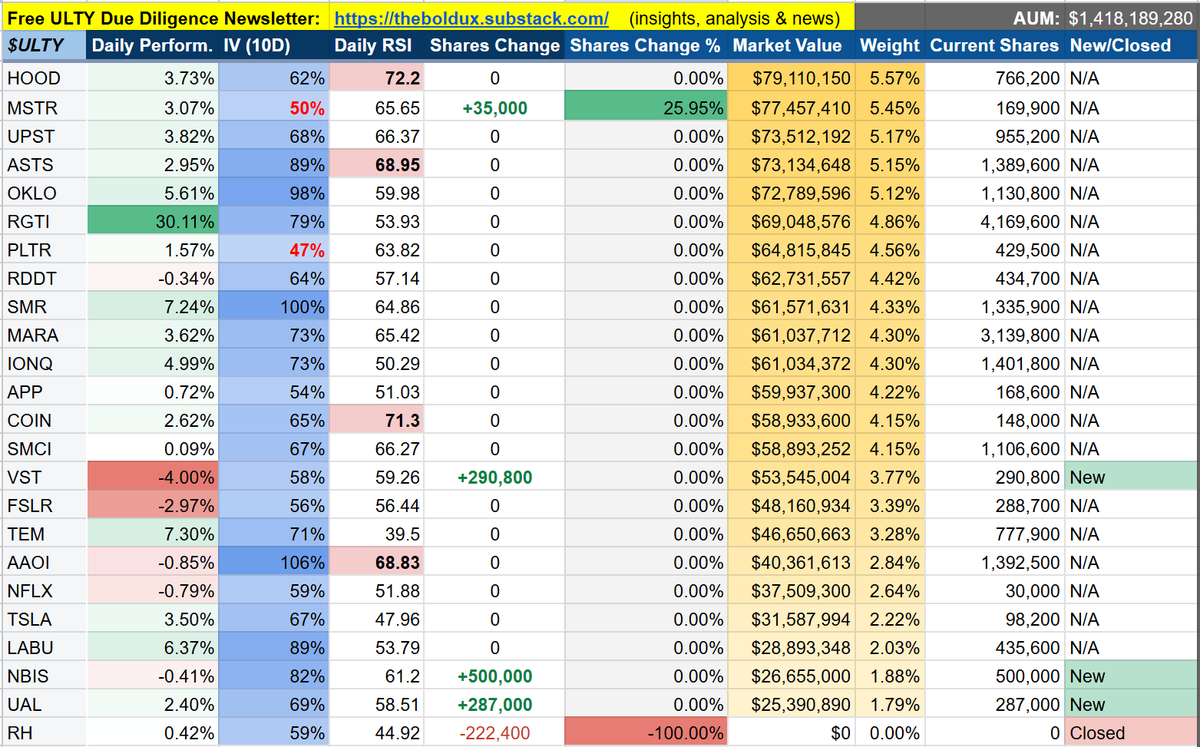Click MSTR's +35,000 shares change cell
1200x747 pixels.
494,107
